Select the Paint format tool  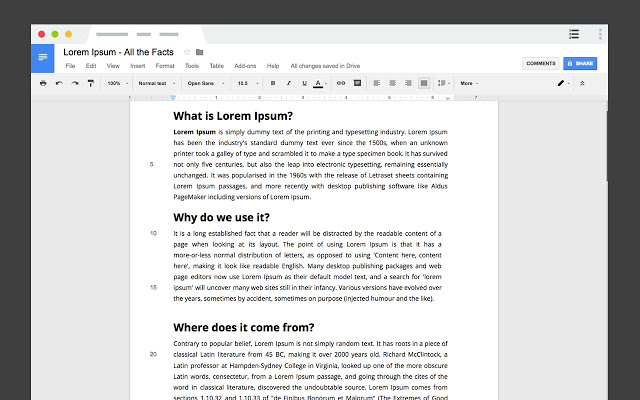[x=91, y=83]
